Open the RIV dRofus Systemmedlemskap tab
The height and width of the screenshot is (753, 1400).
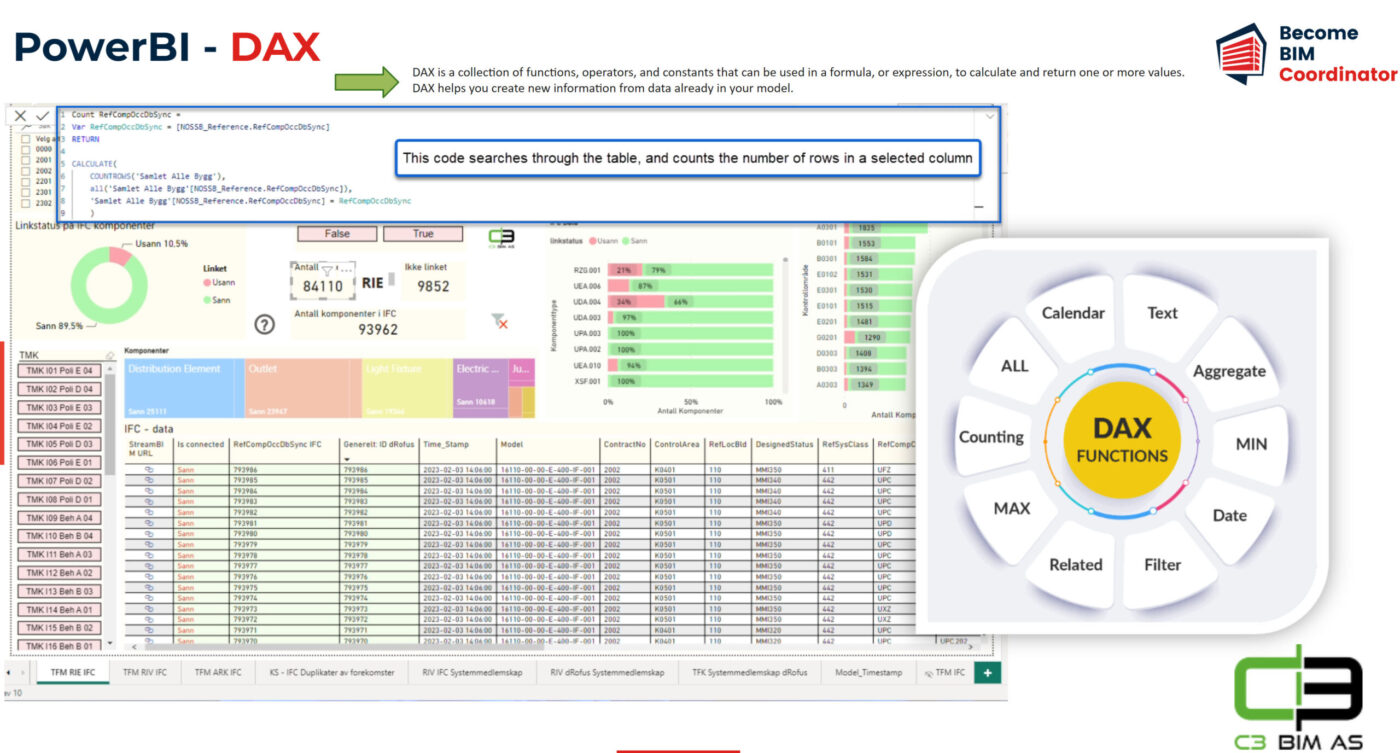pos(607,672)
